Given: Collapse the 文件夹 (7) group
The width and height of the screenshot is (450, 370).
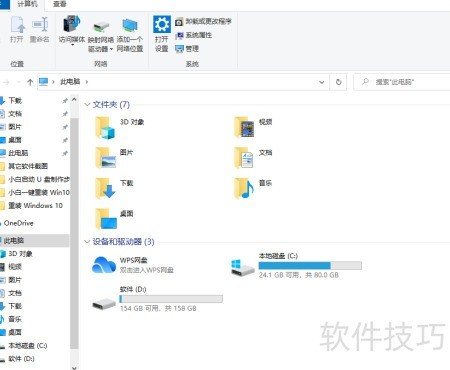Looking at the screenshot, I should coord(87,105).
